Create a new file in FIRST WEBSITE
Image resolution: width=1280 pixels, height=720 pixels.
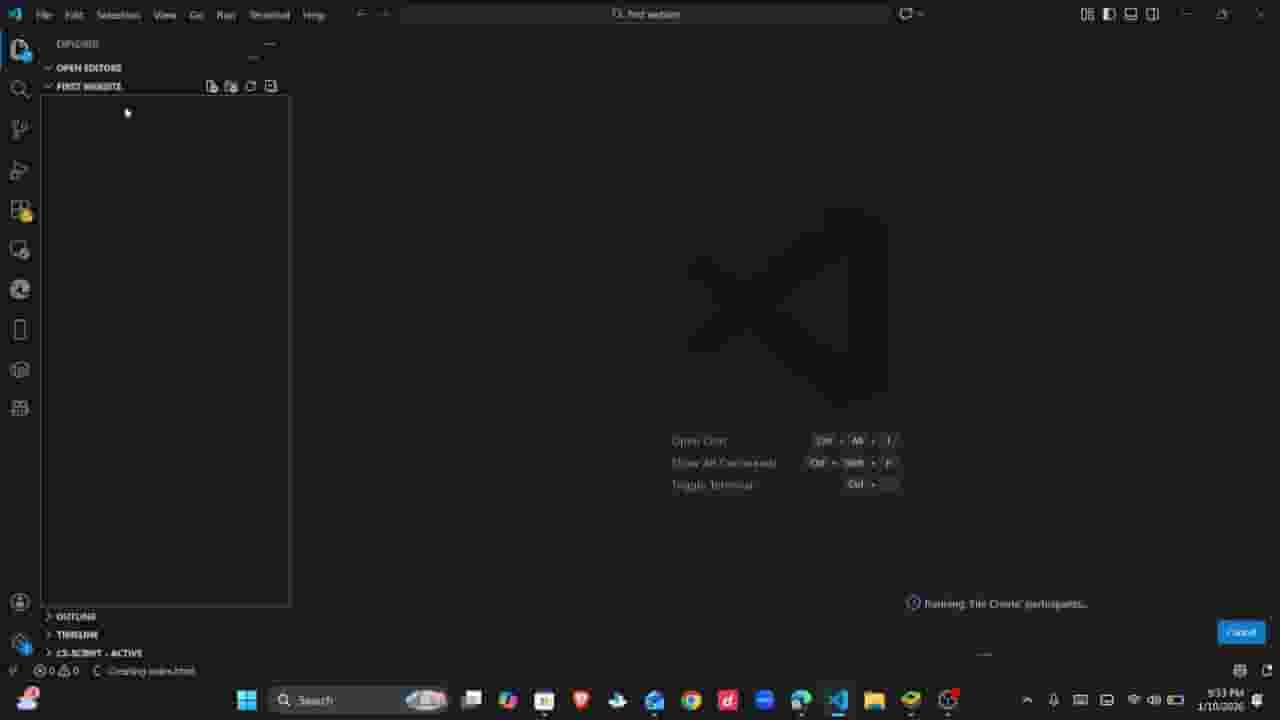tap(212, 87)
